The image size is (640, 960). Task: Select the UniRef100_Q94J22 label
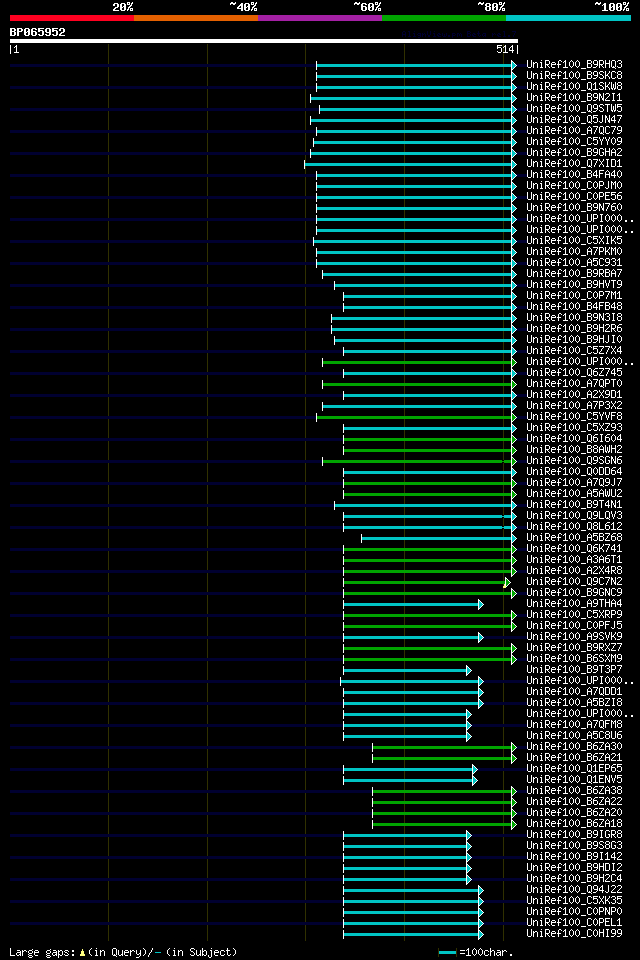[574, 890]
